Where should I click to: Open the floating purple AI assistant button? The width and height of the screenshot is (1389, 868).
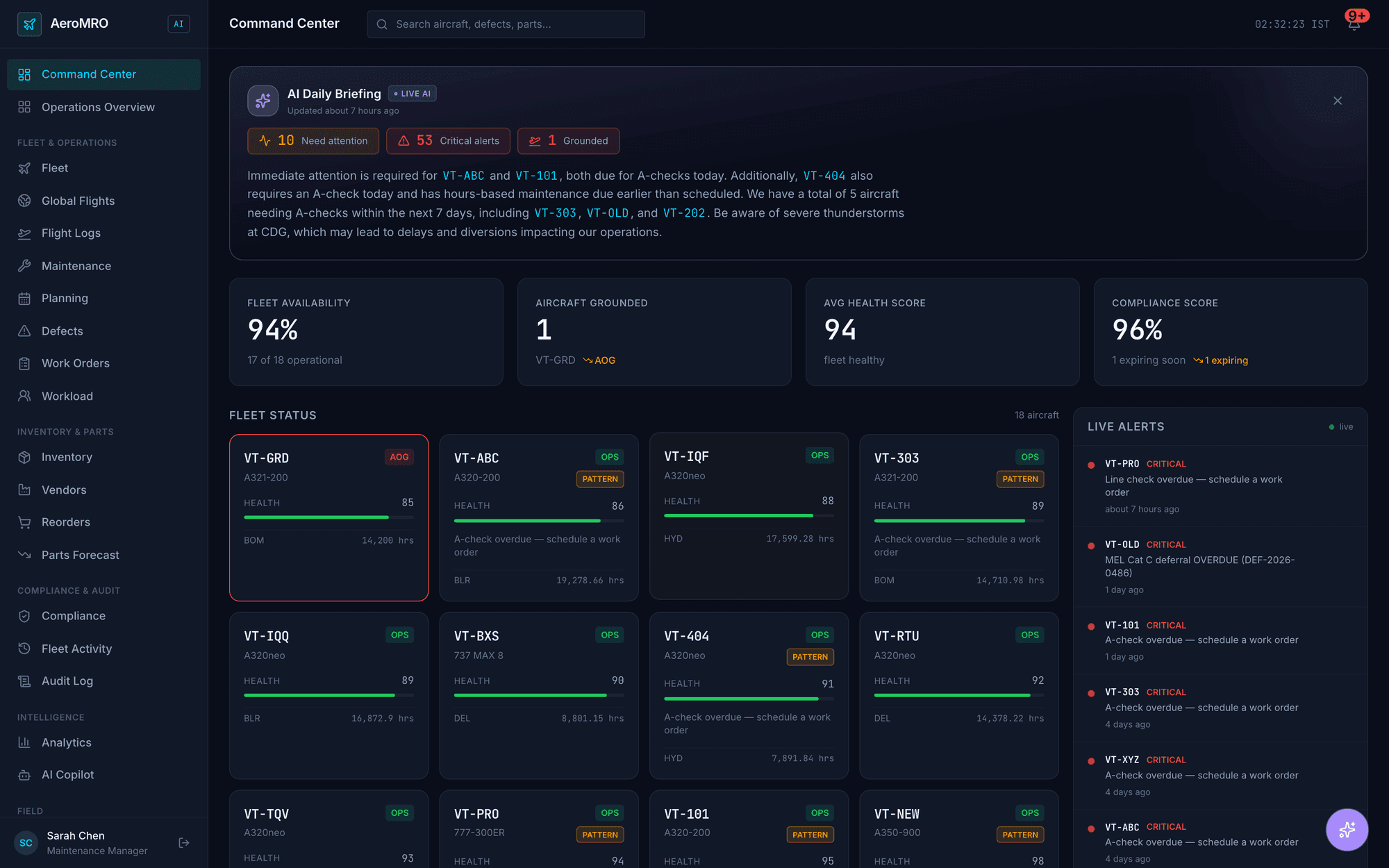[x=1347, y=830]
